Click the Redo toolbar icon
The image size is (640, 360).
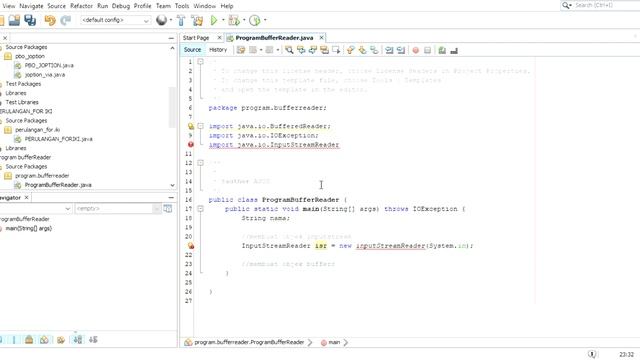(x=65, y=20)
